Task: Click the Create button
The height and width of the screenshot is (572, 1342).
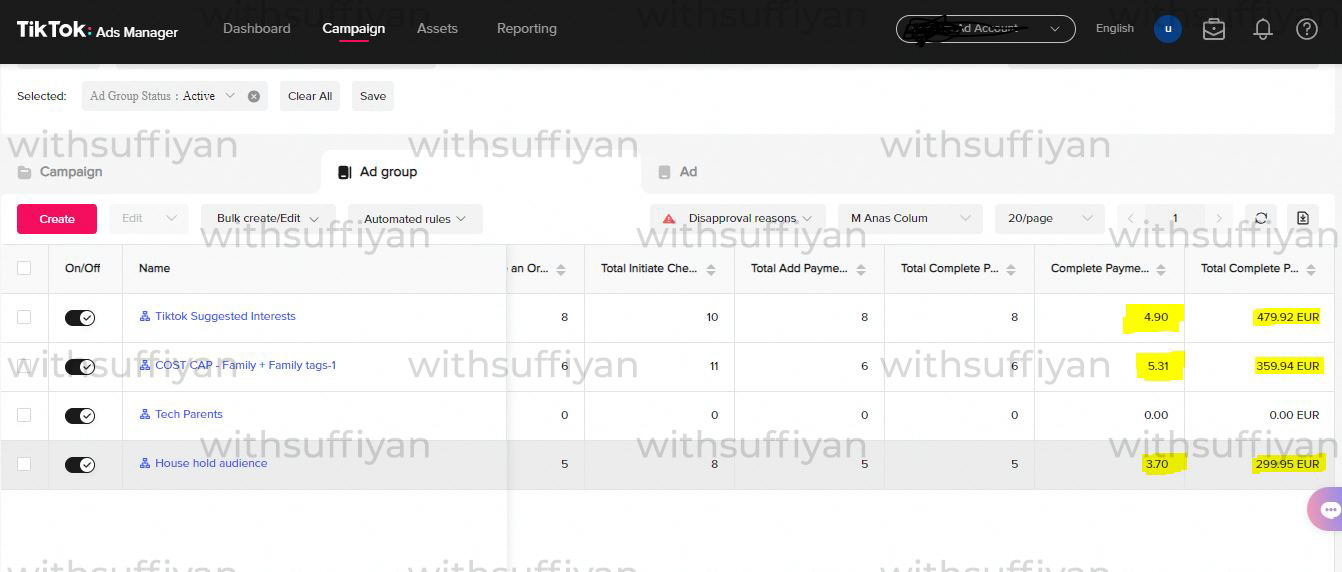Action: (57, 219)
